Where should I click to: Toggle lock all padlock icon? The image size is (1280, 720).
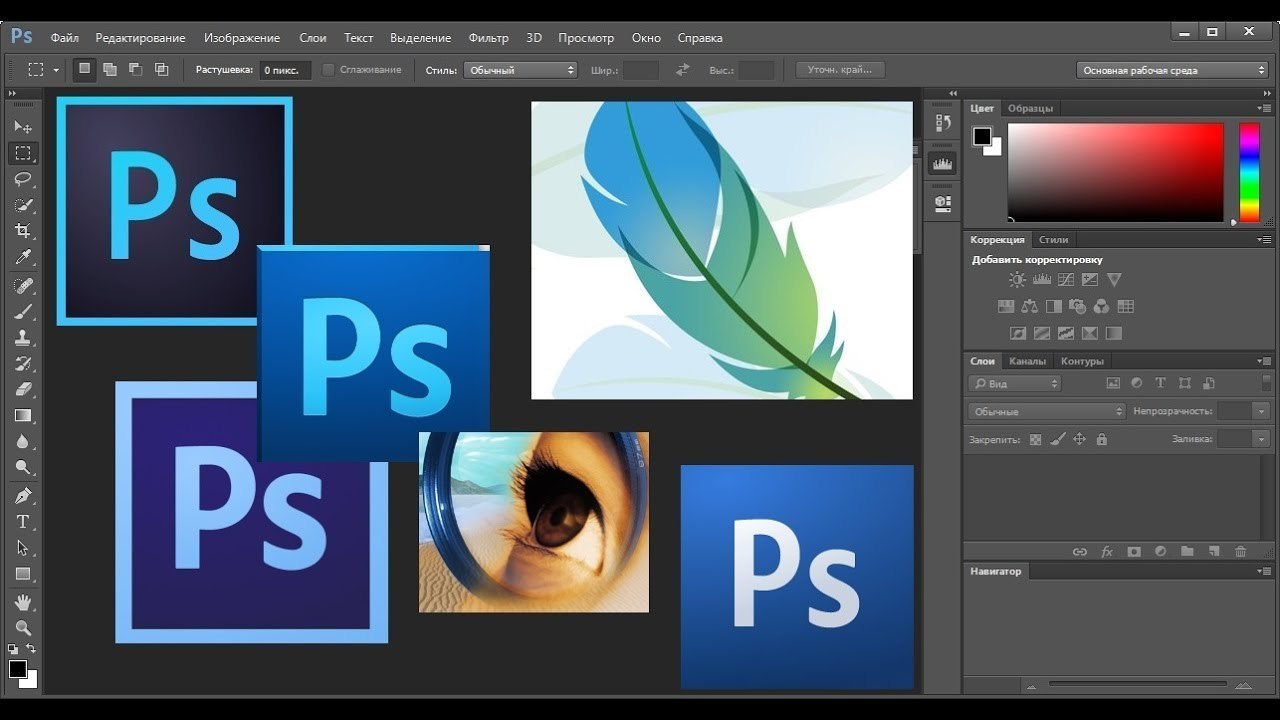click(1102, 439)
